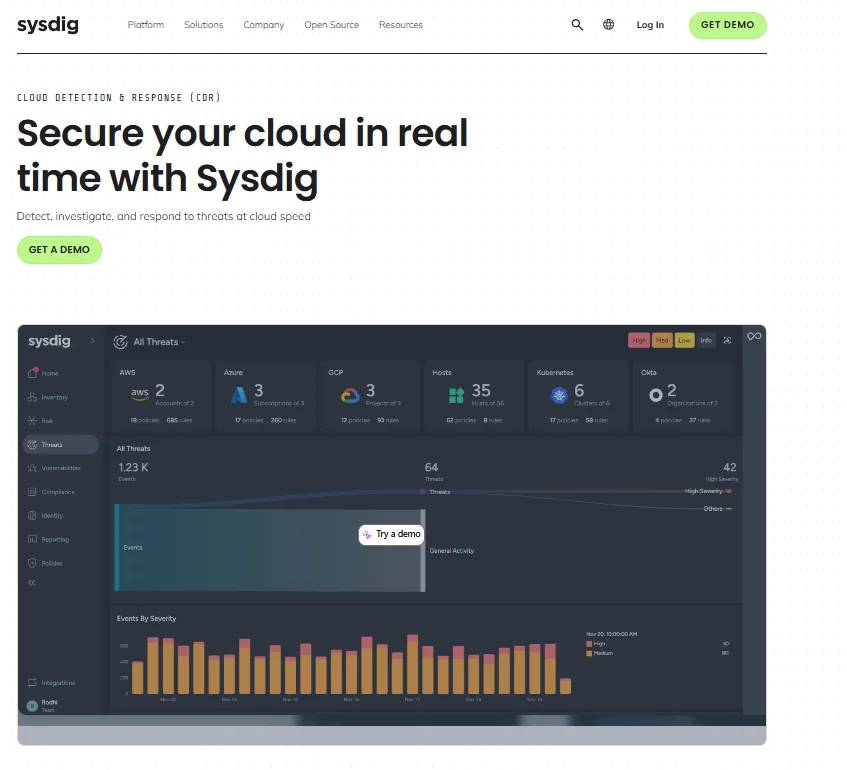Viewport: 847px width, 770px height.
Task: Click the GET A DEMO button
Action: tap(59, 250)
